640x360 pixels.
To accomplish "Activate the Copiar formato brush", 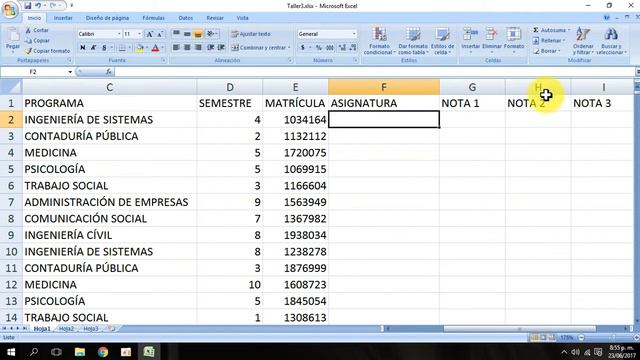I will (47, 51).
